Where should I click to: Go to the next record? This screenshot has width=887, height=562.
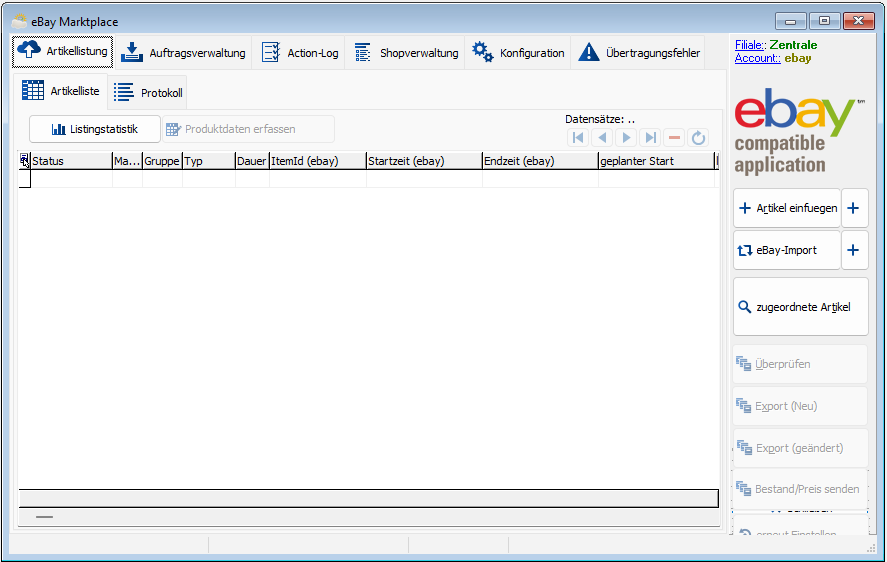(626, 138)
